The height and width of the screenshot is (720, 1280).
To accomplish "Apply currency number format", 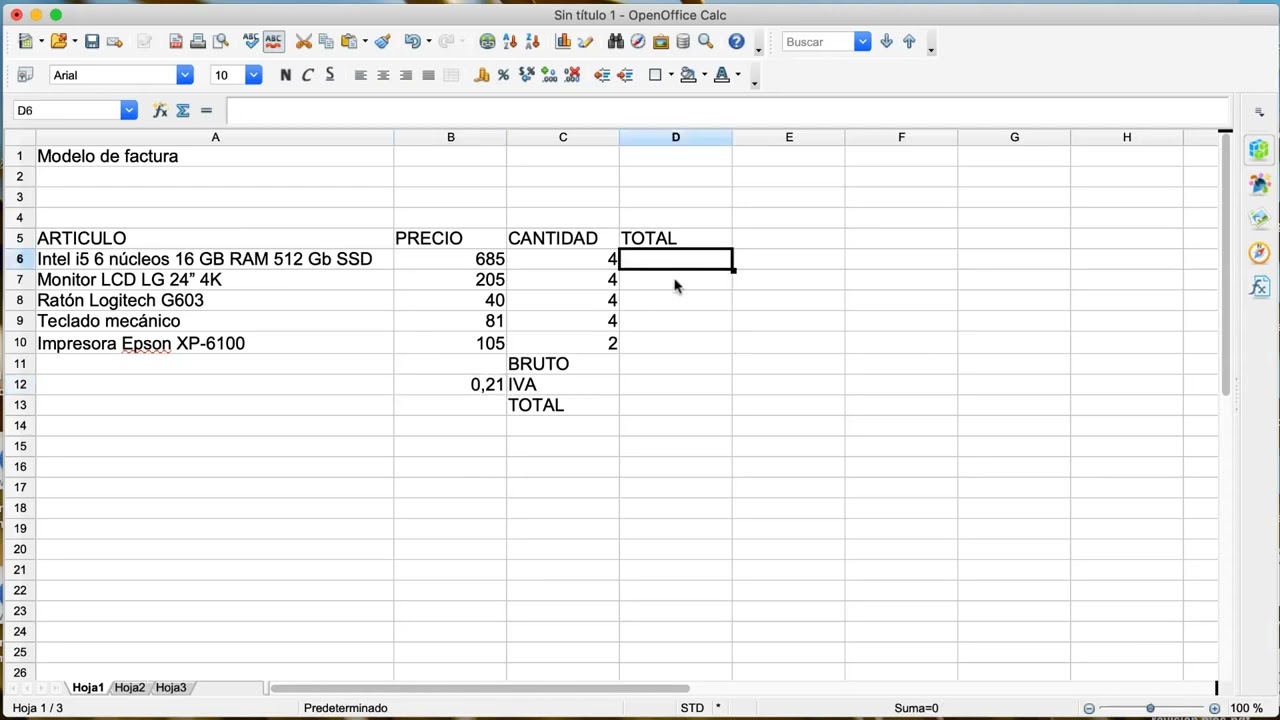I will pyautogui.click(x=481, y=75).
